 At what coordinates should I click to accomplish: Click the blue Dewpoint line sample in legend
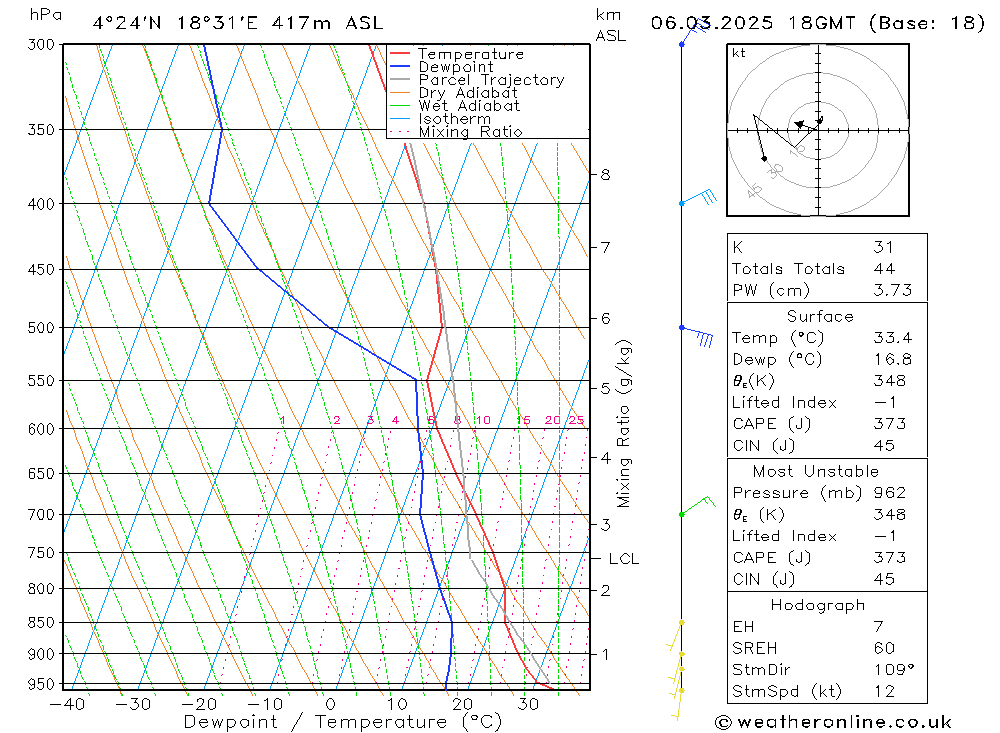(399, 66)
